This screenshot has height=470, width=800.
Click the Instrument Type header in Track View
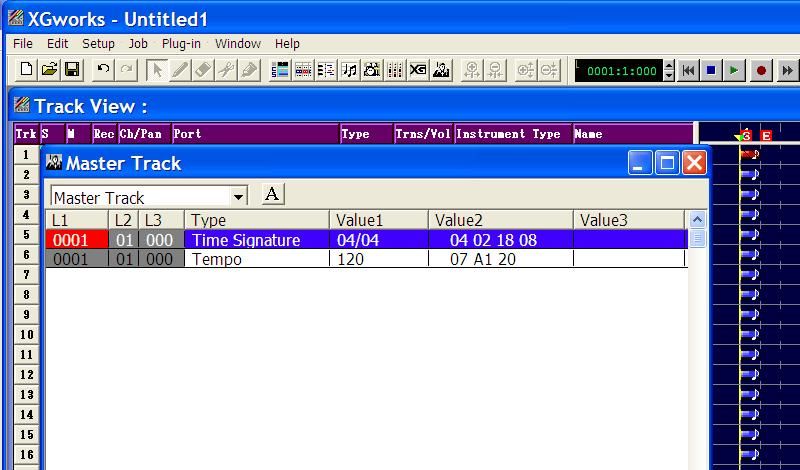(x=513, y=134)
